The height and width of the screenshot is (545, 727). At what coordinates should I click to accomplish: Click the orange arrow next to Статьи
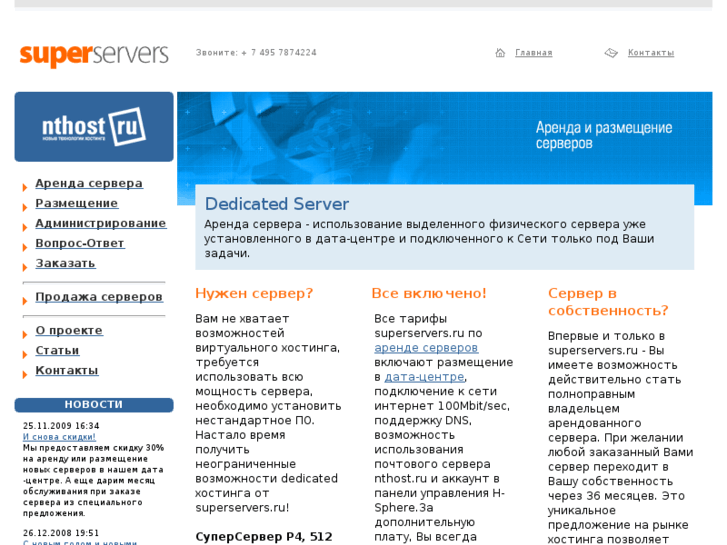pyautogui.click(x=25, y=354)
